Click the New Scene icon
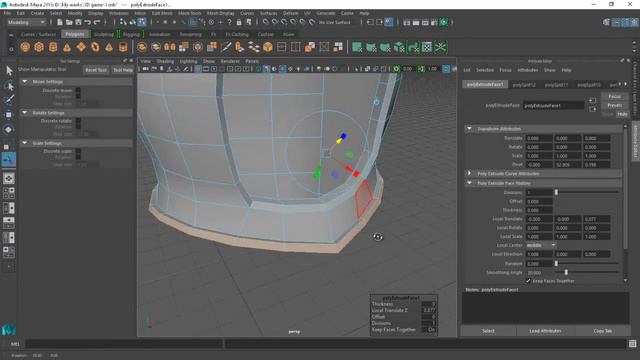Image resolution: width=640 pixels, height=360 pixels. pyautogui.click(x=60, y=22)
